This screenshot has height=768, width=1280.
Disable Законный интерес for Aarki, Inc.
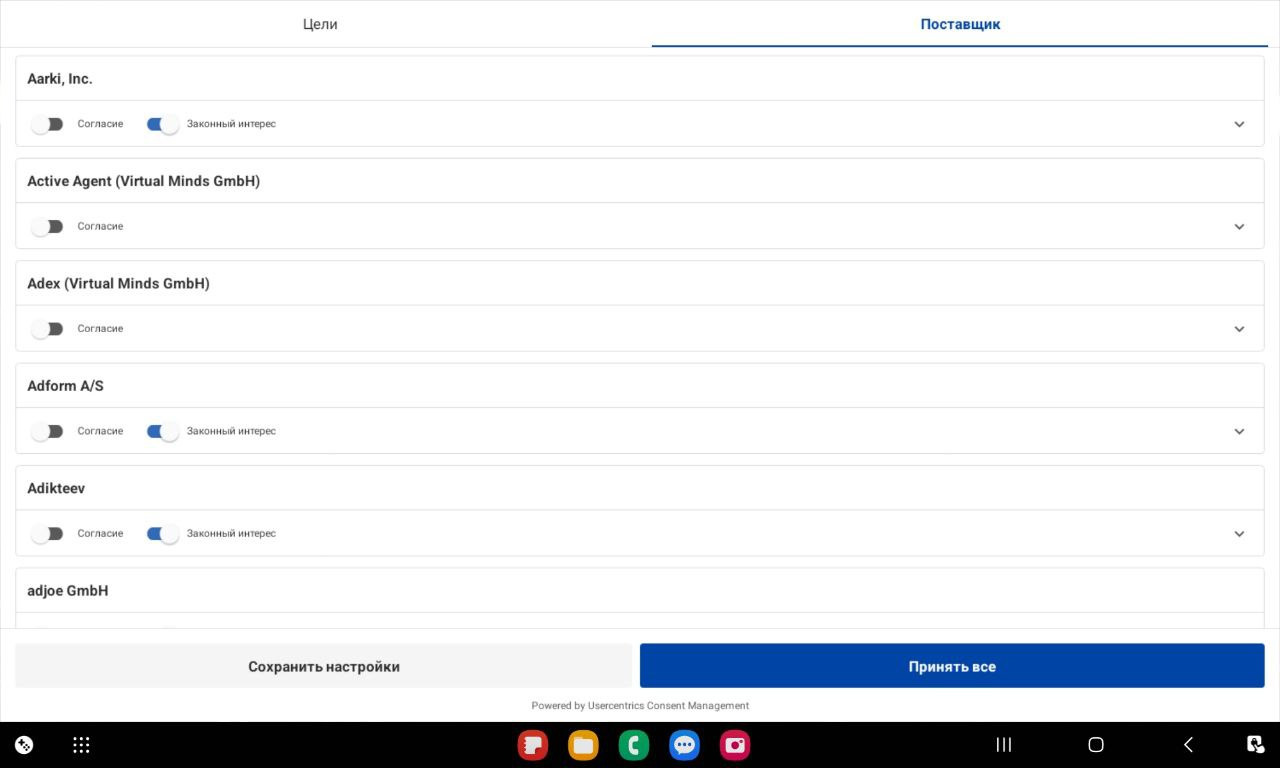[x=163, y=124]
